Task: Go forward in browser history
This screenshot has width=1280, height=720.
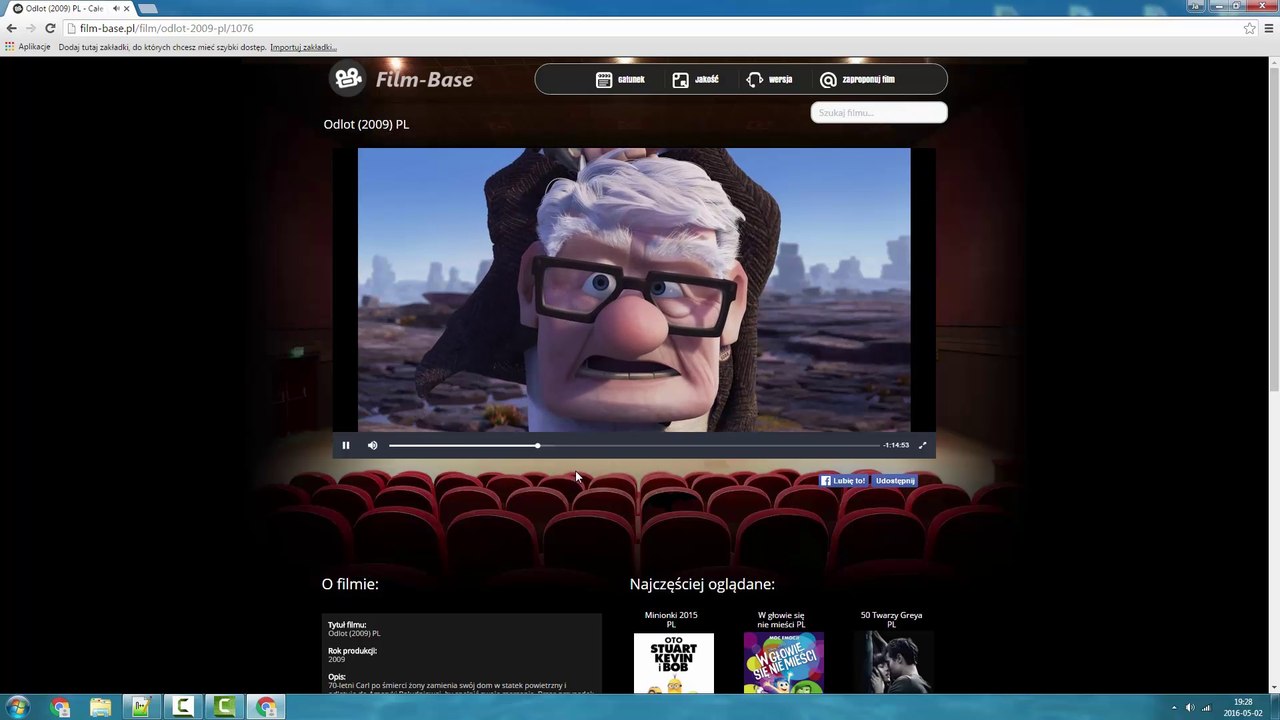Action: (30, 28)
